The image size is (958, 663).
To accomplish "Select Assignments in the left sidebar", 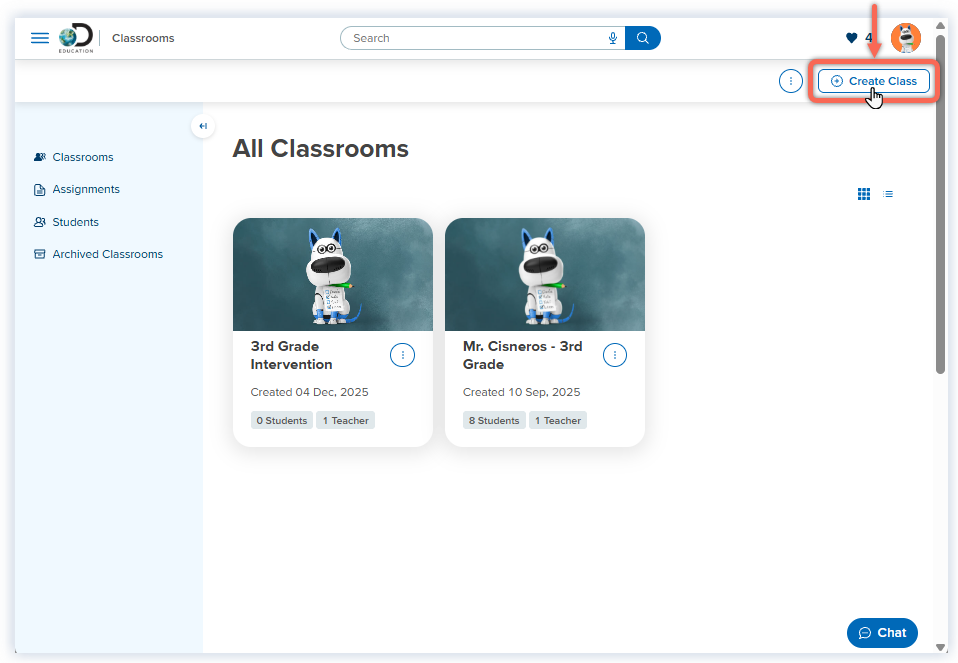I will point(85,189).
